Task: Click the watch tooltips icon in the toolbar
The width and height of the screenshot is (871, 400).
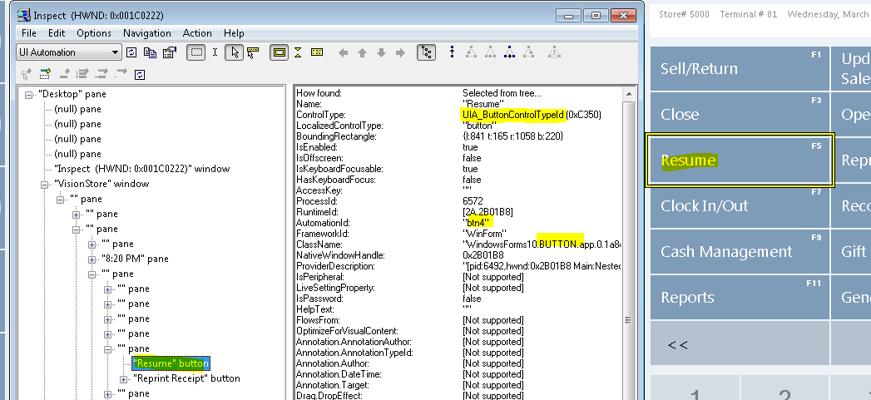Action: (x=252, y=53)
